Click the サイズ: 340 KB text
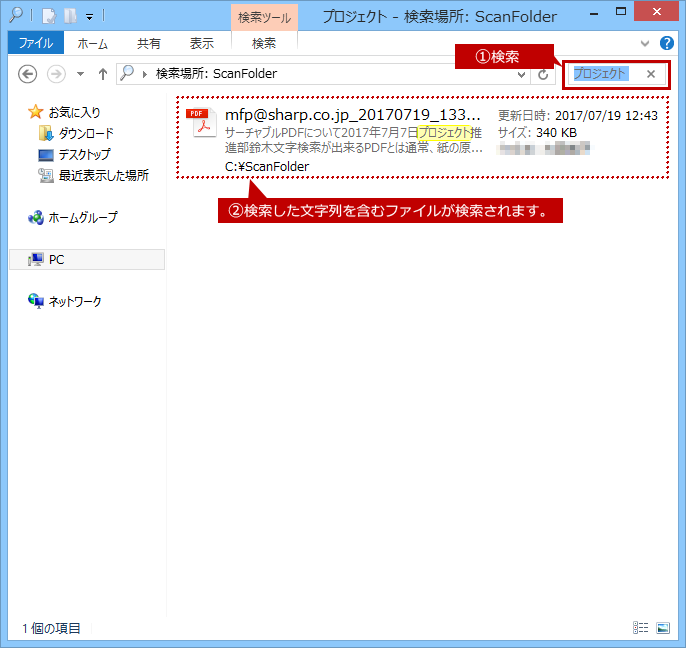 pyautogui.click(x=537, y=133)
